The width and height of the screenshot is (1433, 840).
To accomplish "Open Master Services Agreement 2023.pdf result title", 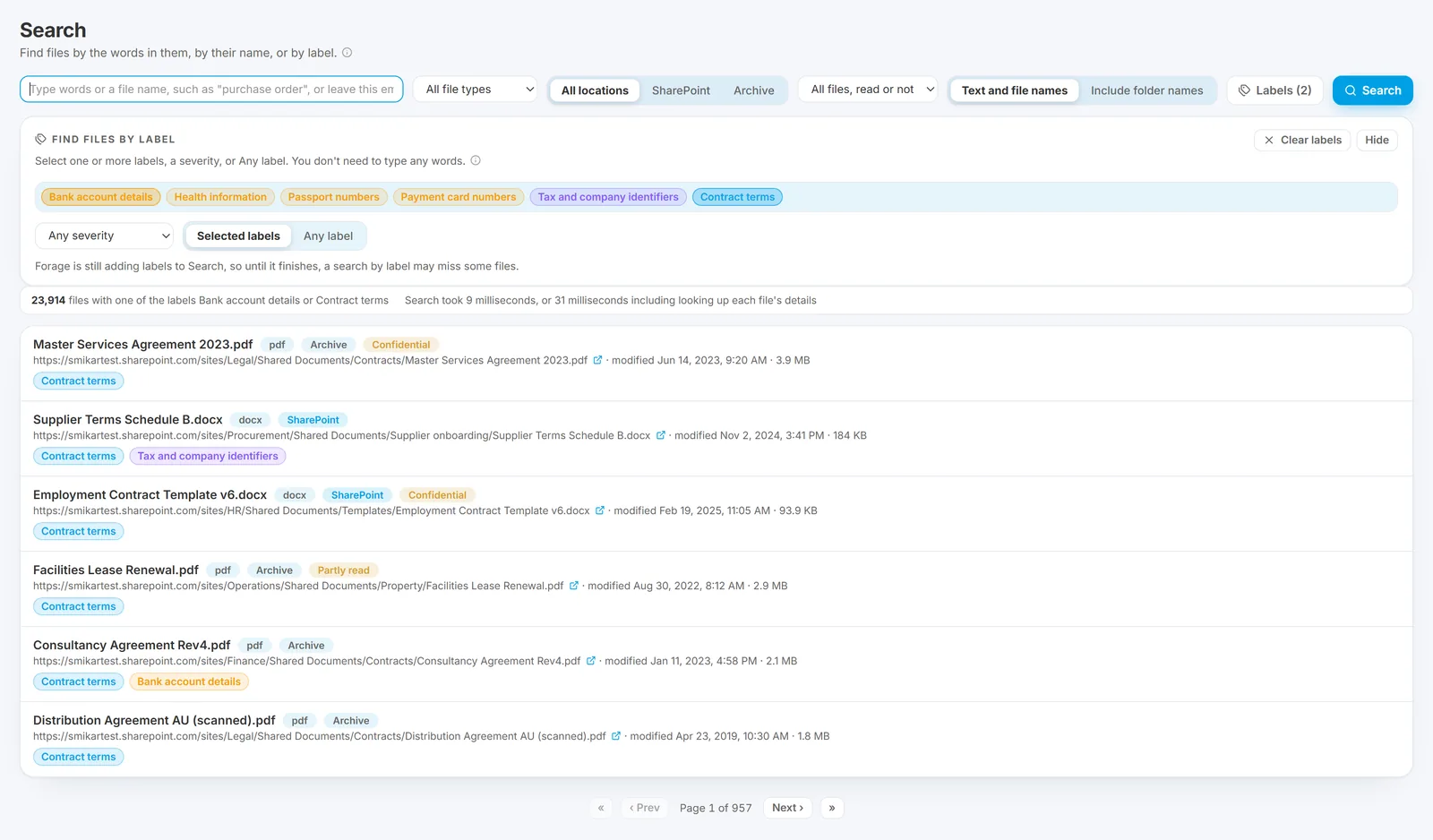I will tap(142, 345).
